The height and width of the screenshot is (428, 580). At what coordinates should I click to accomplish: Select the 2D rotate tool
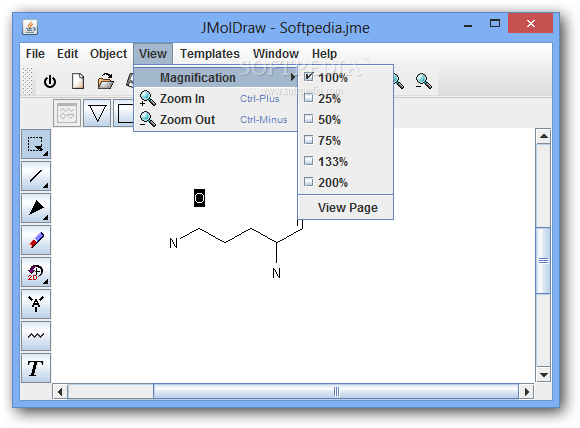[36, 272]
